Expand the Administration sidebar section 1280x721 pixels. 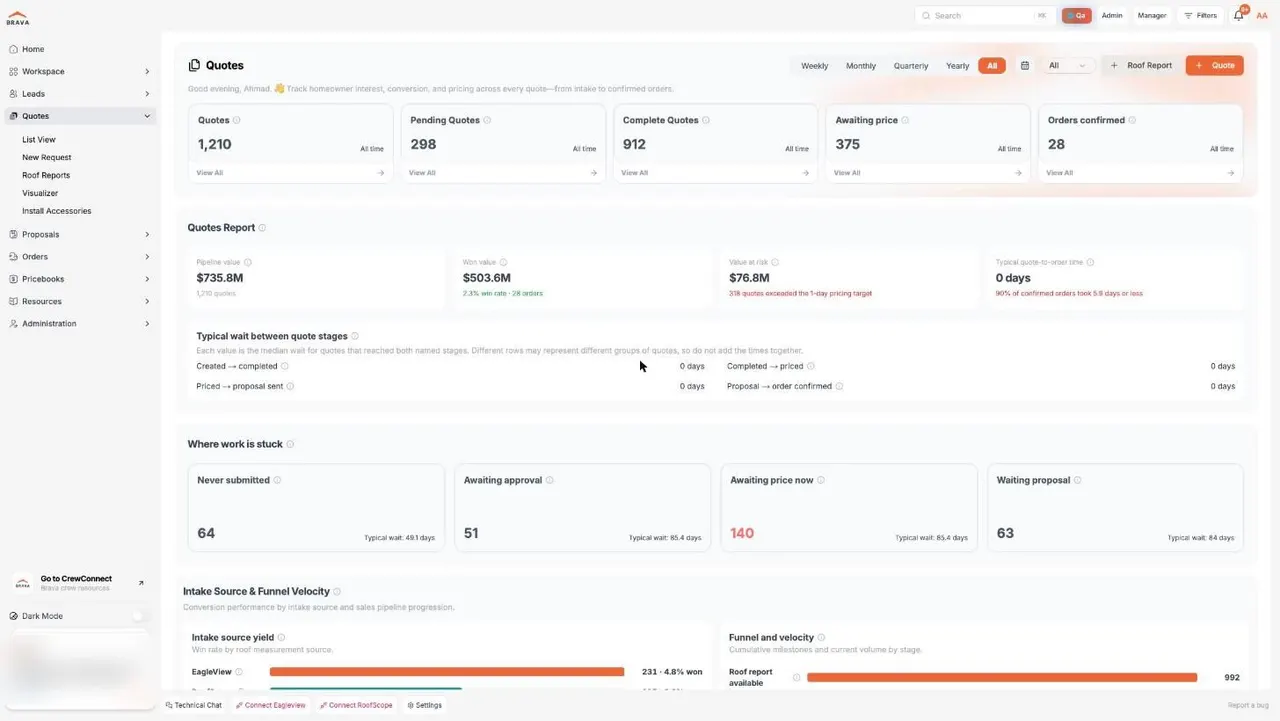point(147,324)
